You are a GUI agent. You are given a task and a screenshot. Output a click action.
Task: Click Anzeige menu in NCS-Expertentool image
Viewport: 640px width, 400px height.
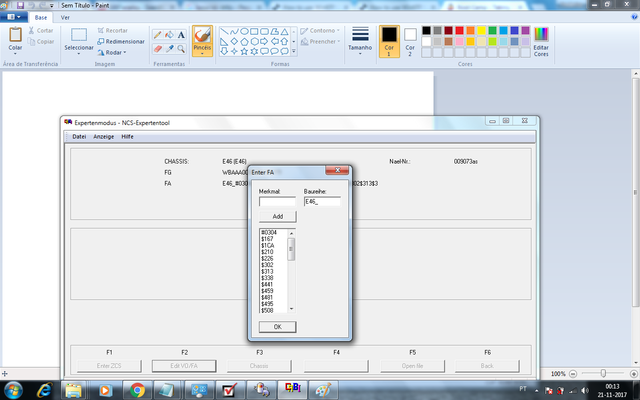104,137
